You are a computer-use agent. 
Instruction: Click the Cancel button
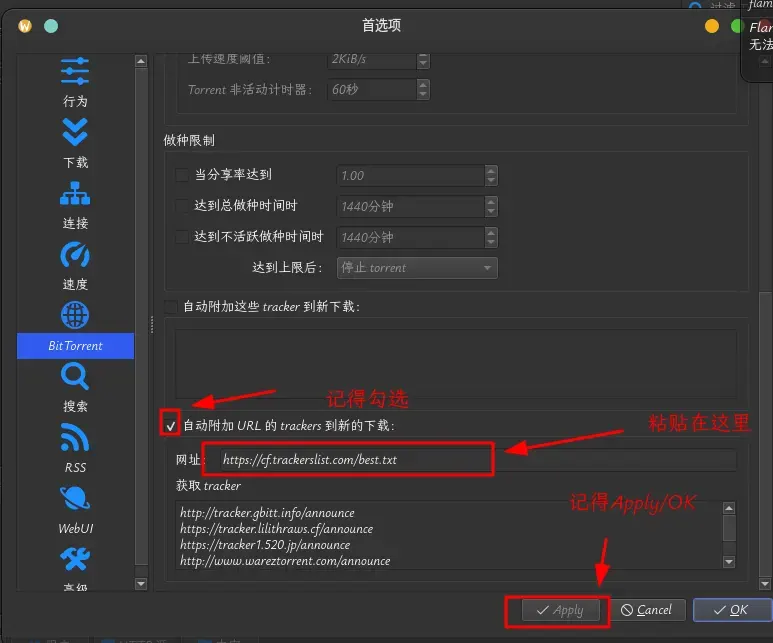(x=647, y=610)
